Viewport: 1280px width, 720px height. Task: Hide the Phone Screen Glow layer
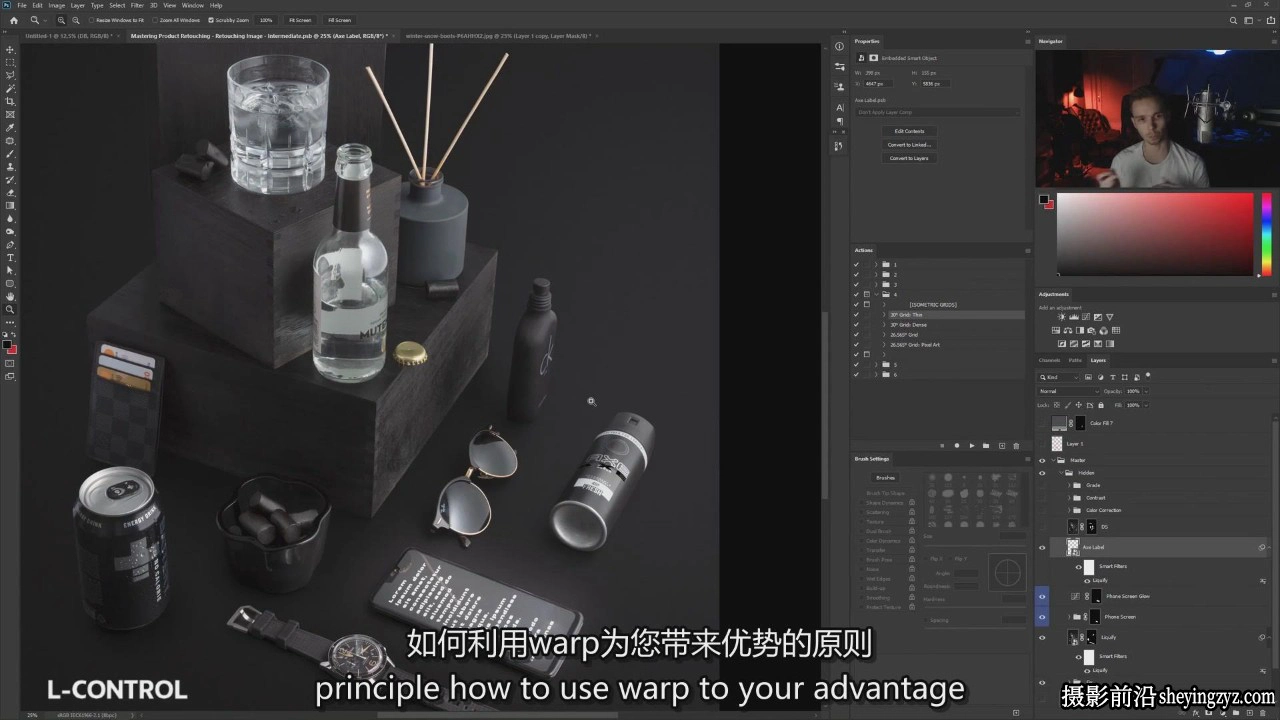1042,596
